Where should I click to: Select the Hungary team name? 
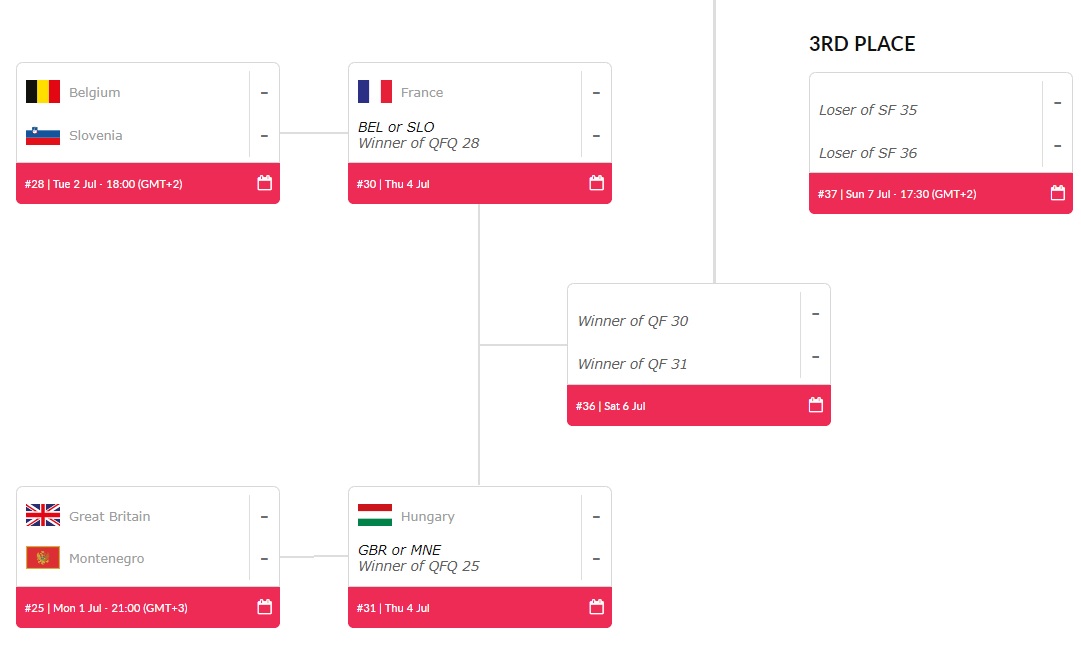tap(427, 516)
